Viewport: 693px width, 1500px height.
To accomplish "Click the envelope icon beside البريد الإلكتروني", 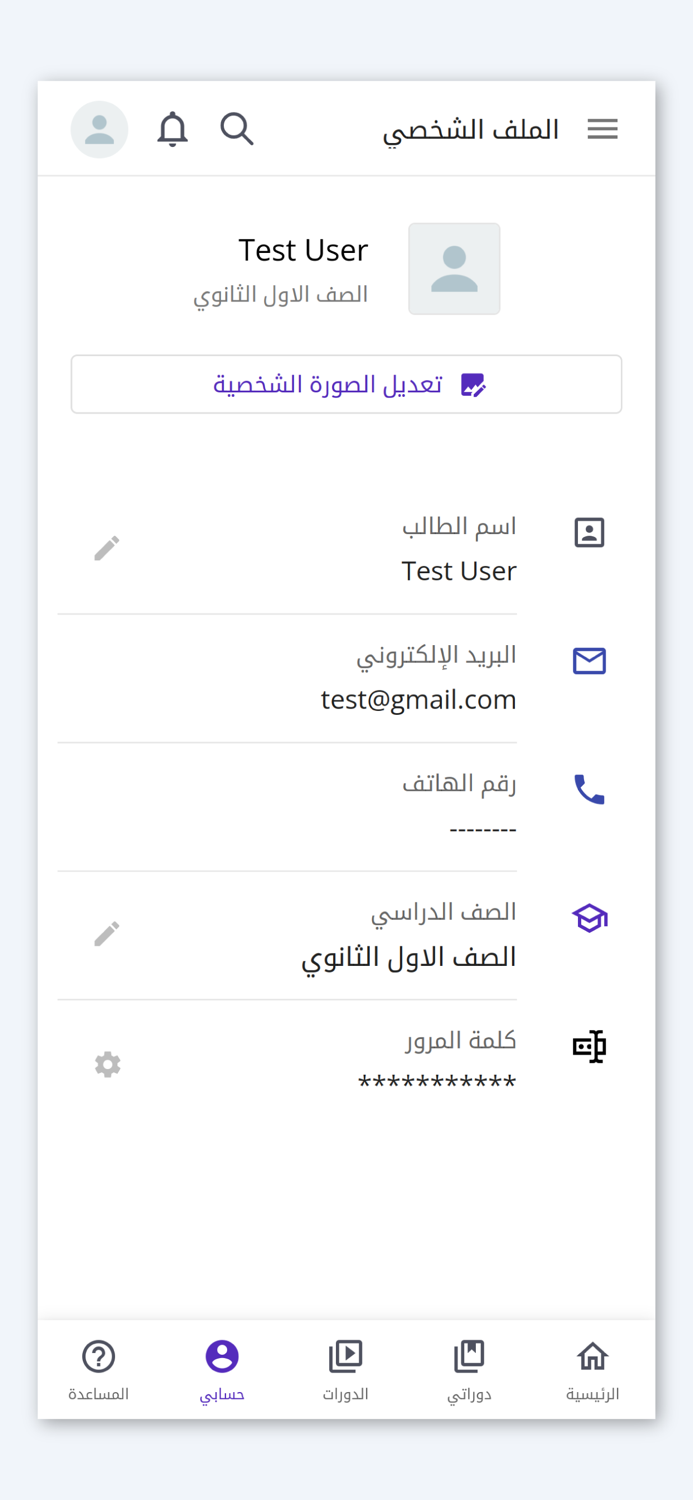I will [x=589, y=661].
